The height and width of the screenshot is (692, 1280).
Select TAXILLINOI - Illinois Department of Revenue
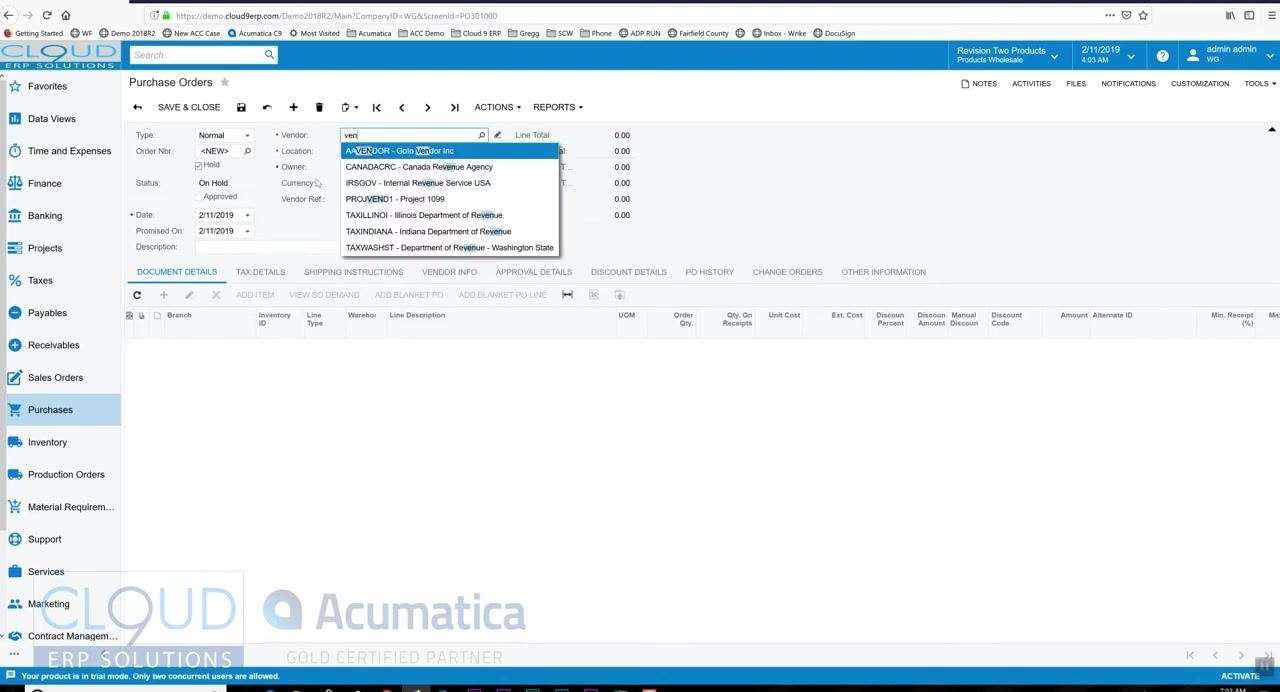coord(450,215)
